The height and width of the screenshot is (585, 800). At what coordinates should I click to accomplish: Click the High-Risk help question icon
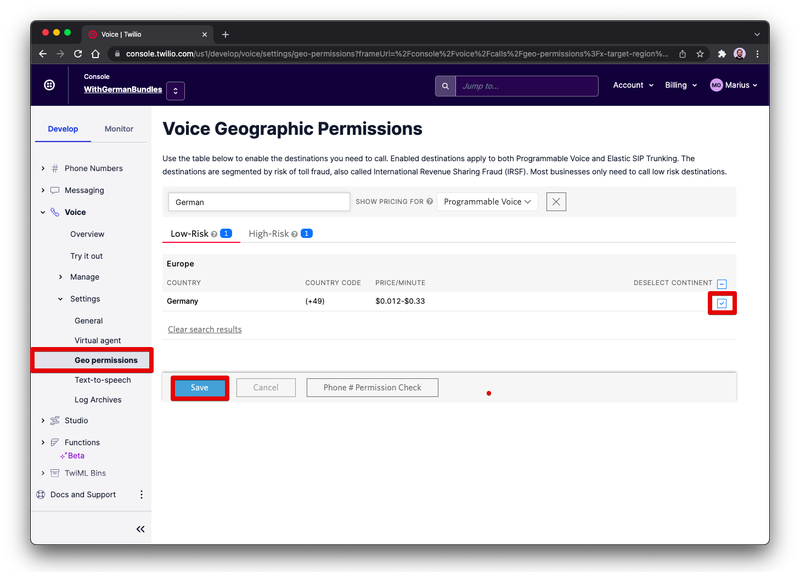294,234
